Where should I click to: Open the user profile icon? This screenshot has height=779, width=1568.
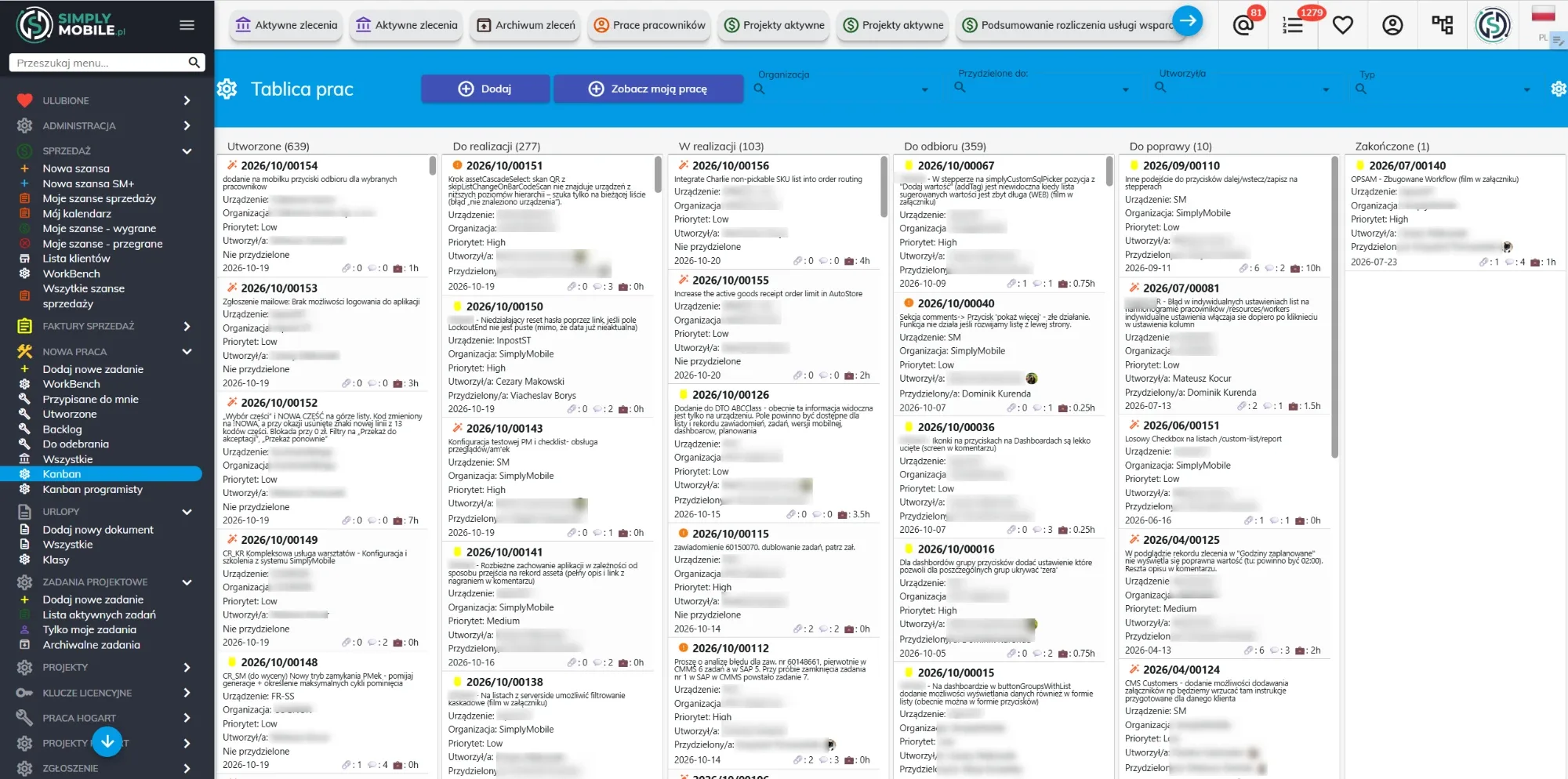[1392, 25]
